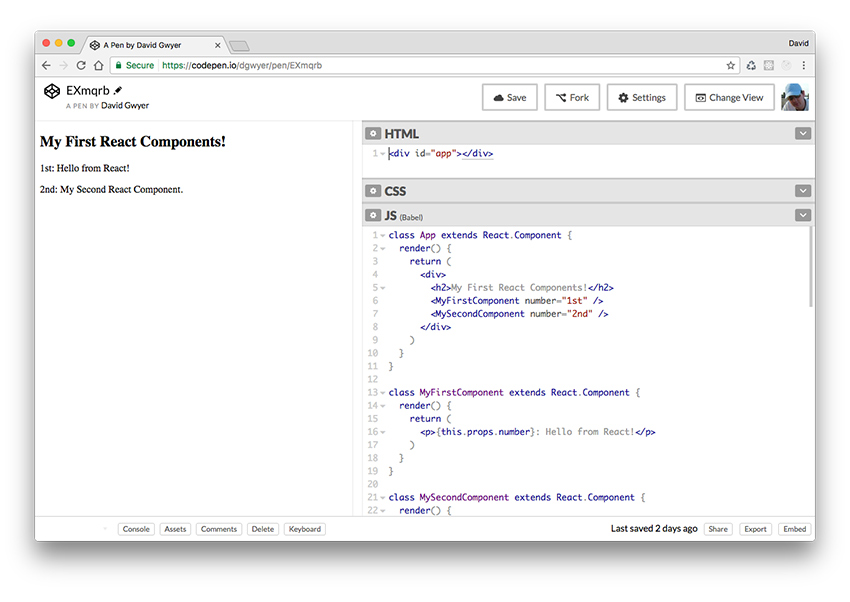850x602 pixels.
Task: Open Chrome three-dot menu
Action: point(803,65)
